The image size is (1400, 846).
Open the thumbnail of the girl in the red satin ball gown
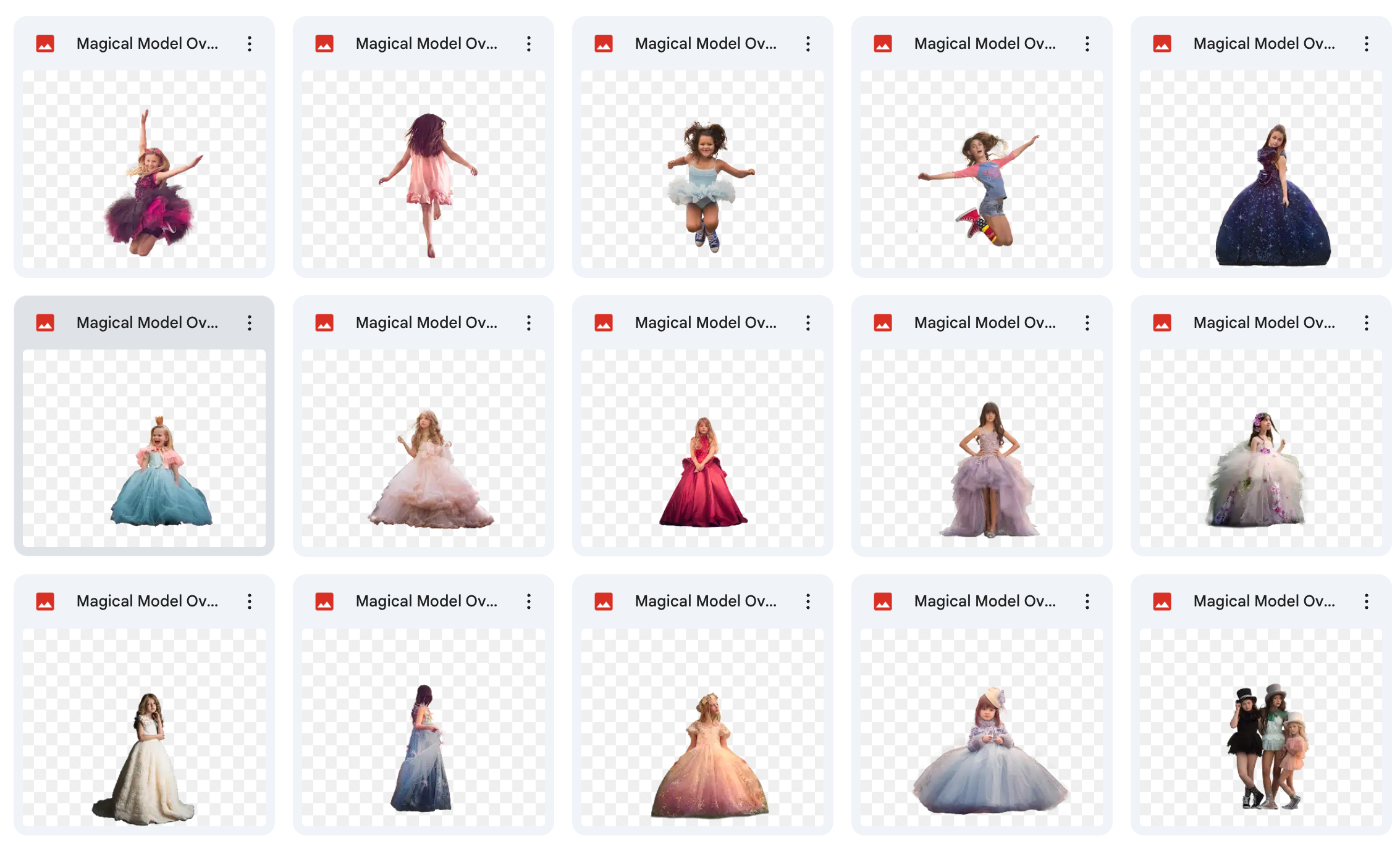(702, 448)
